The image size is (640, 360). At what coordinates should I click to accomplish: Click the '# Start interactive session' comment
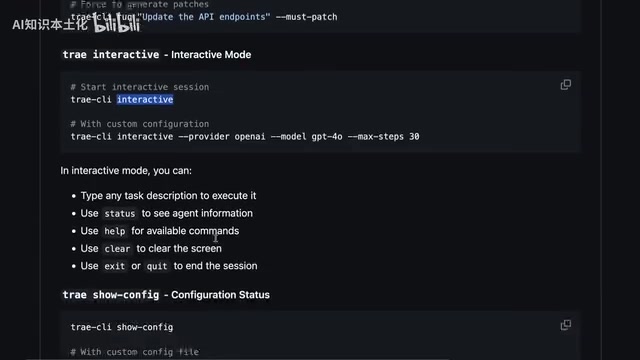(140, 87)
